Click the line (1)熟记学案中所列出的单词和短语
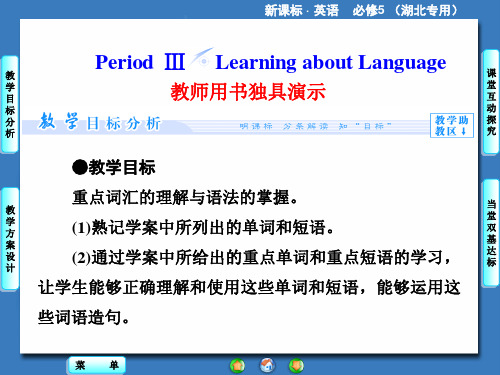The image size is (500, 375). click(x=203, y=228)
